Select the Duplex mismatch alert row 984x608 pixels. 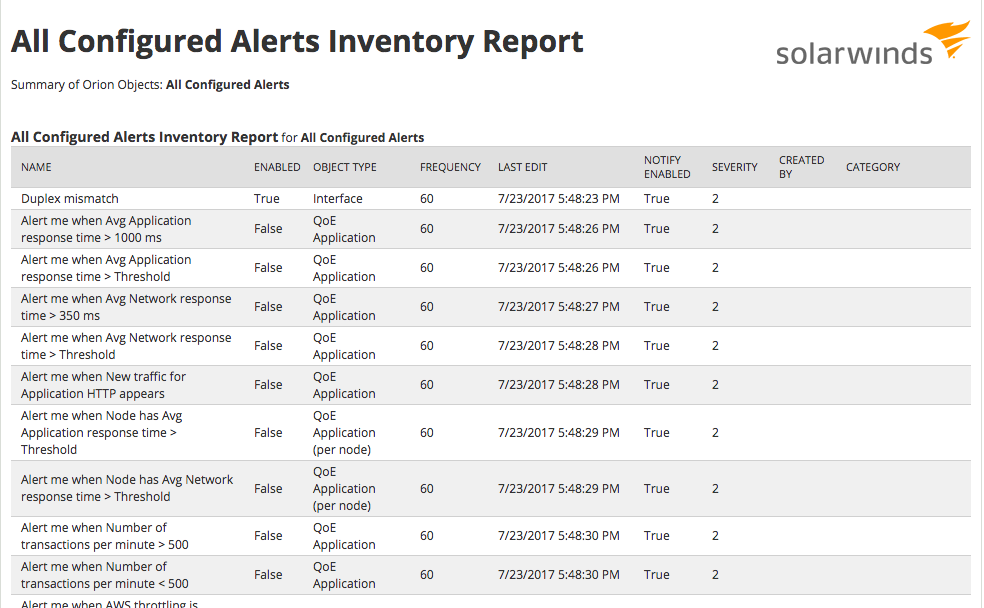(x=70, y=199)
